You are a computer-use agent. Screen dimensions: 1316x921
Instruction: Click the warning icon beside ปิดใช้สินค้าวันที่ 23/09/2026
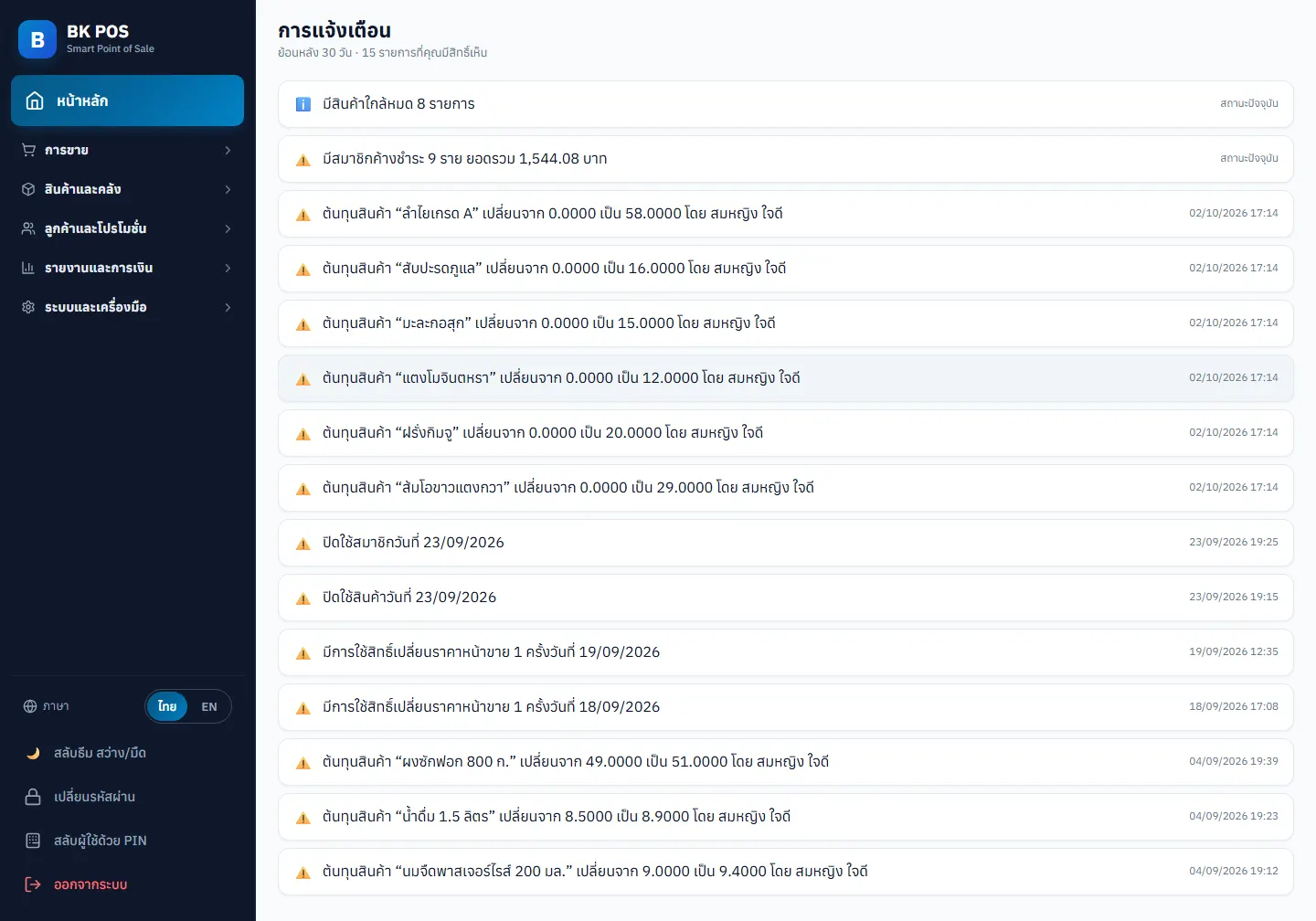[303, 598]
